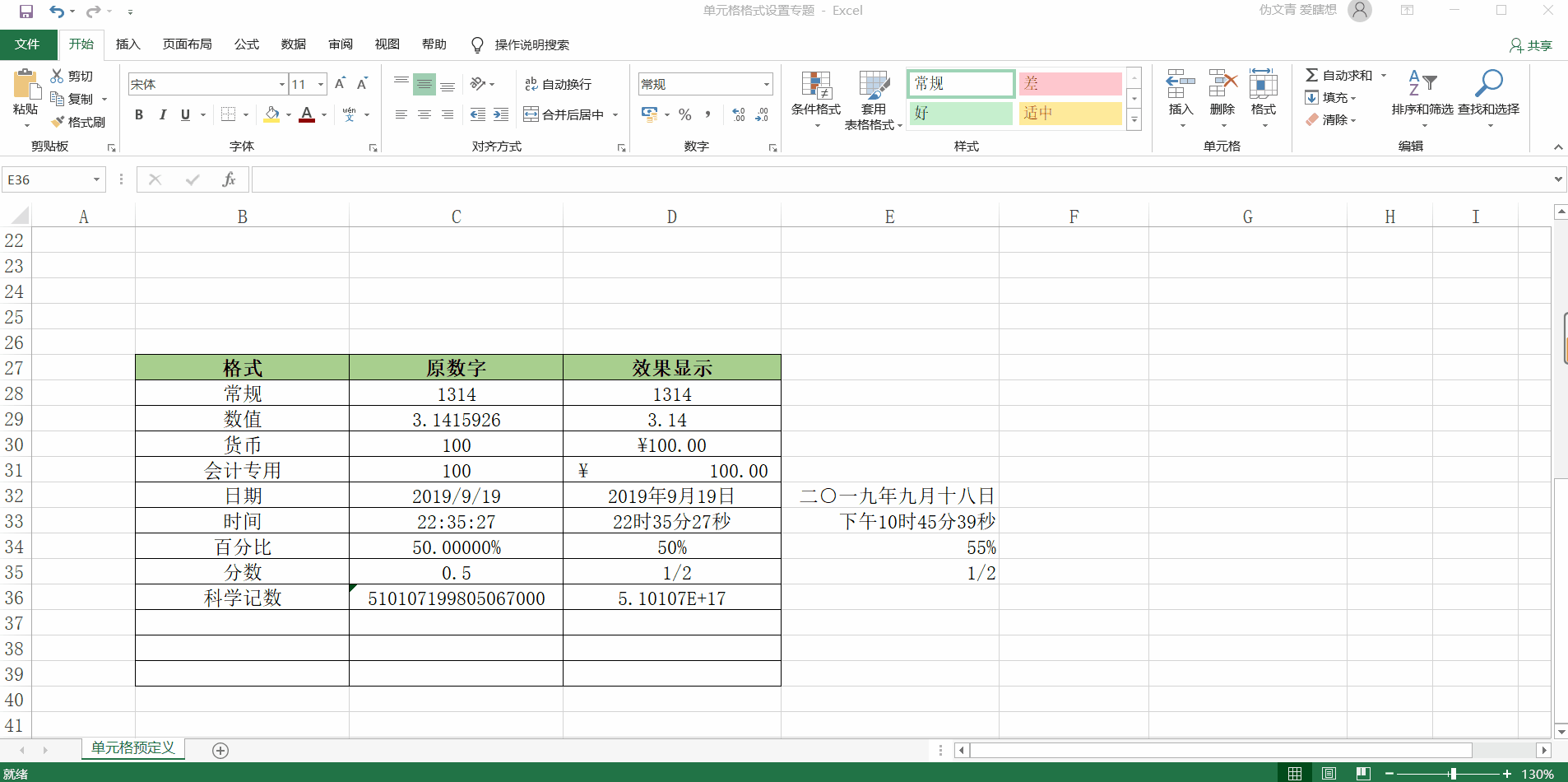Collapse the ribbon with arrow button
1568x782 pixels.
[x=1558, y=147]
